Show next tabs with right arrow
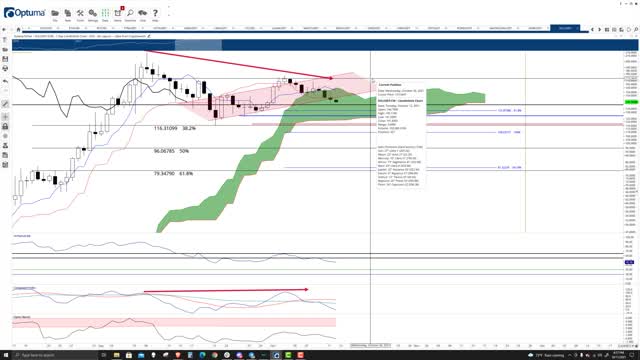The image size is (640, 360). pos(599,29)
